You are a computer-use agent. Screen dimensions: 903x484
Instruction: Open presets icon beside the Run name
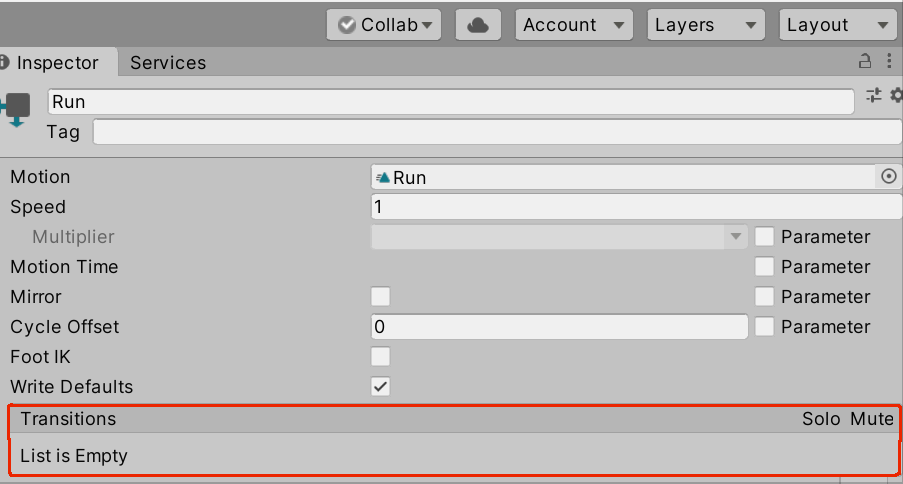(873, 96)
